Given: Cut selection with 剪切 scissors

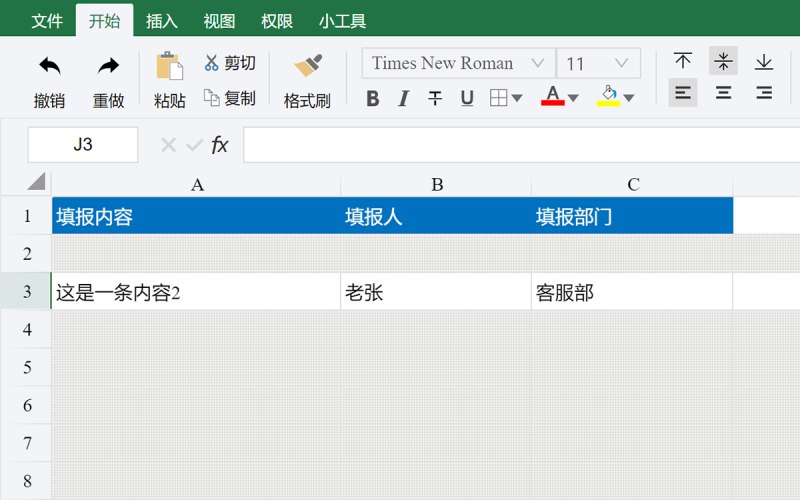Looking at the screenshot, I should click(230, 63).
